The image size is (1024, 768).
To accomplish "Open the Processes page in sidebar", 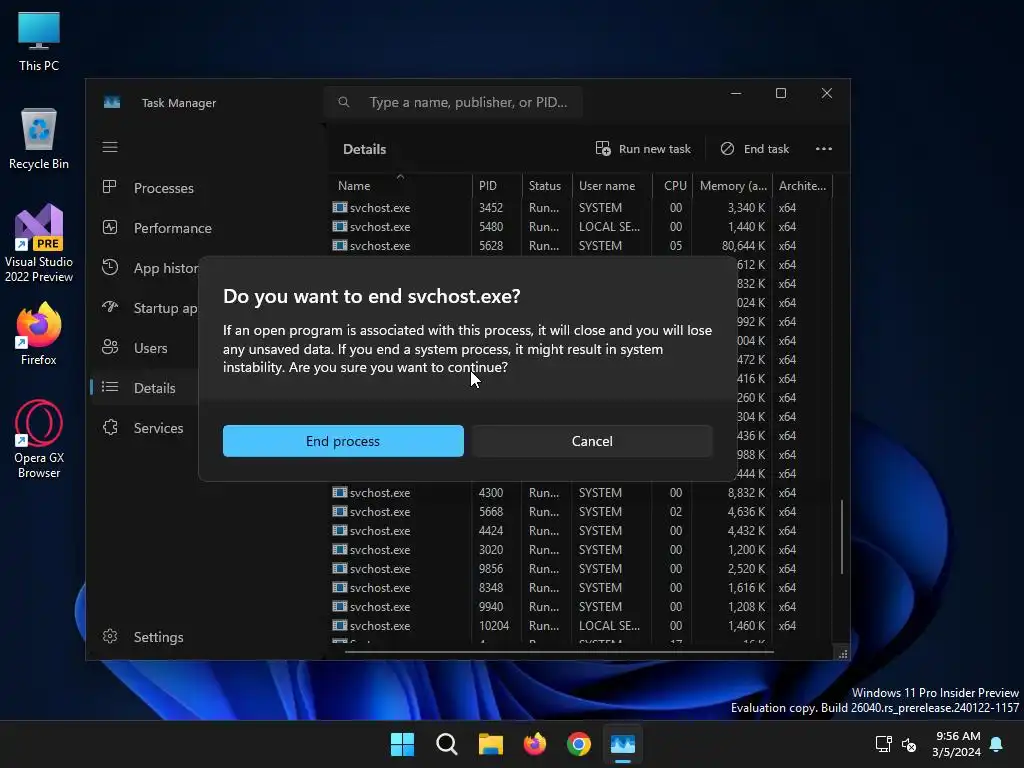I will coord(163,188).
